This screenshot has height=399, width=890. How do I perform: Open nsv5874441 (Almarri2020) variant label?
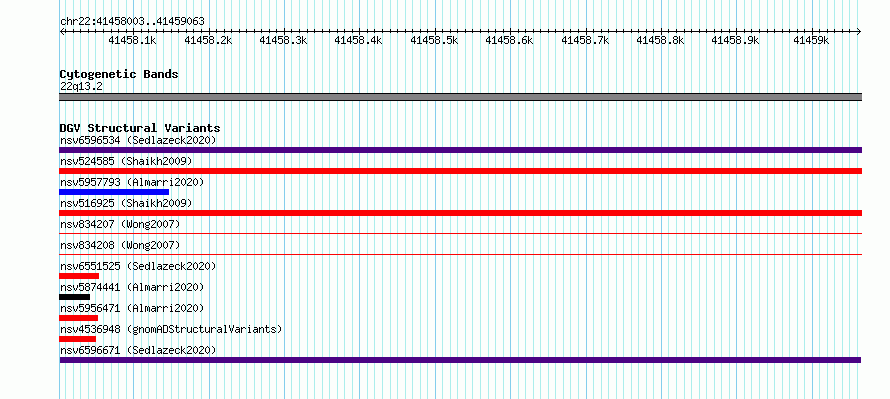(x=132, y=287)
